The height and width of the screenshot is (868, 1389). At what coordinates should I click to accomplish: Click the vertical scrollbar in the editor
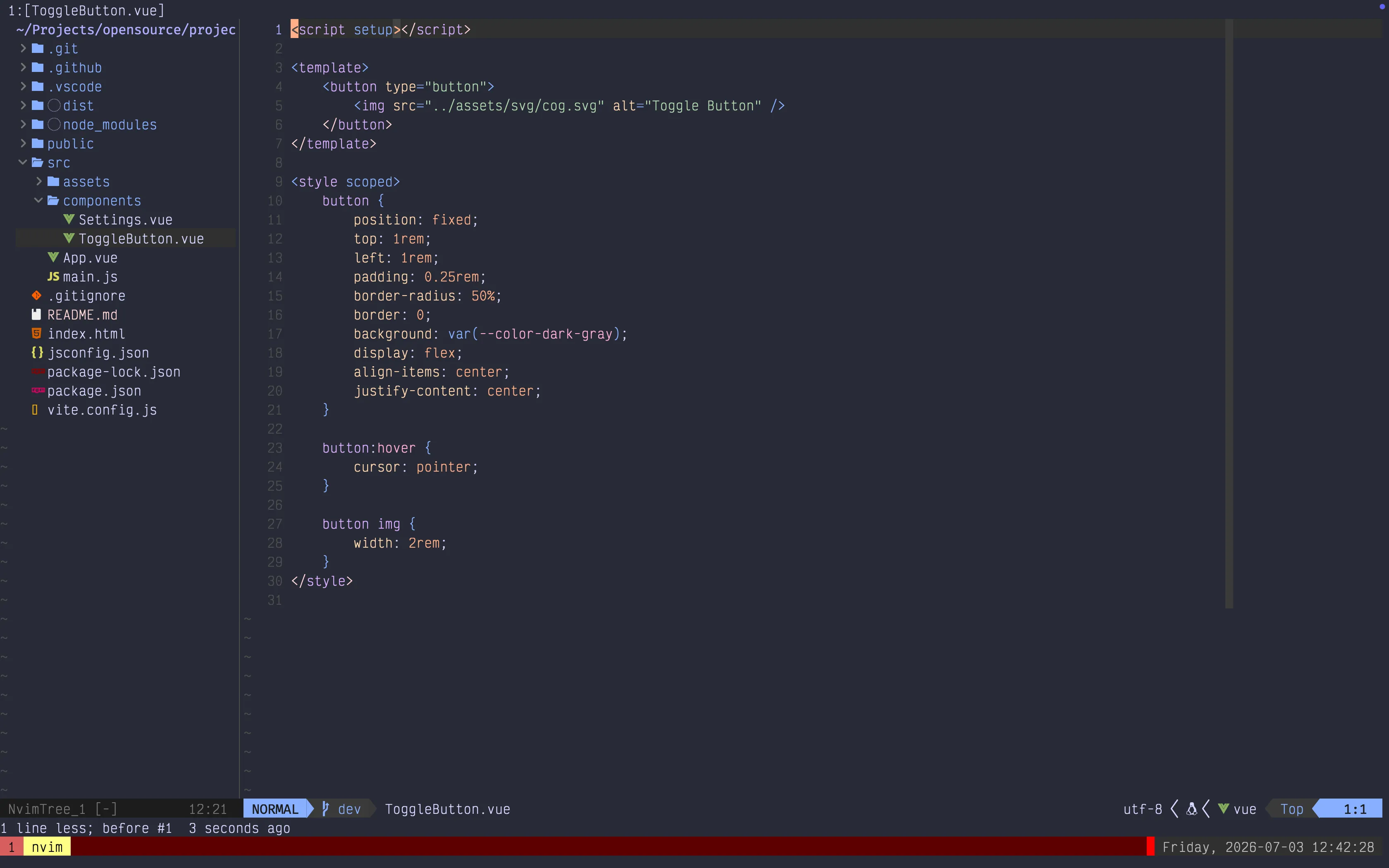[x=1229, y=313]
